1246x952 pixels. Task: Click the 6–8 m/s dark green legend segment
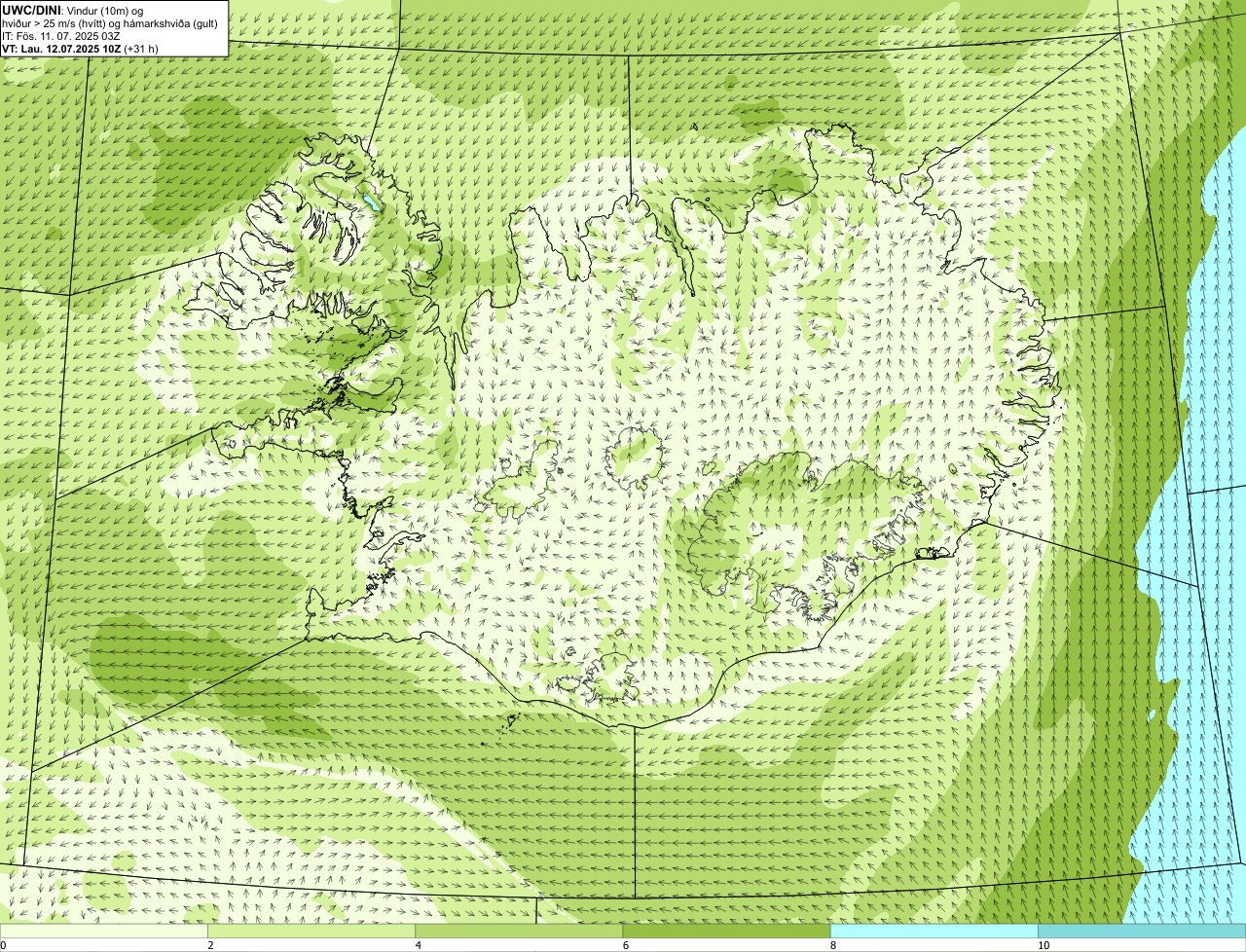click(726, 931)
